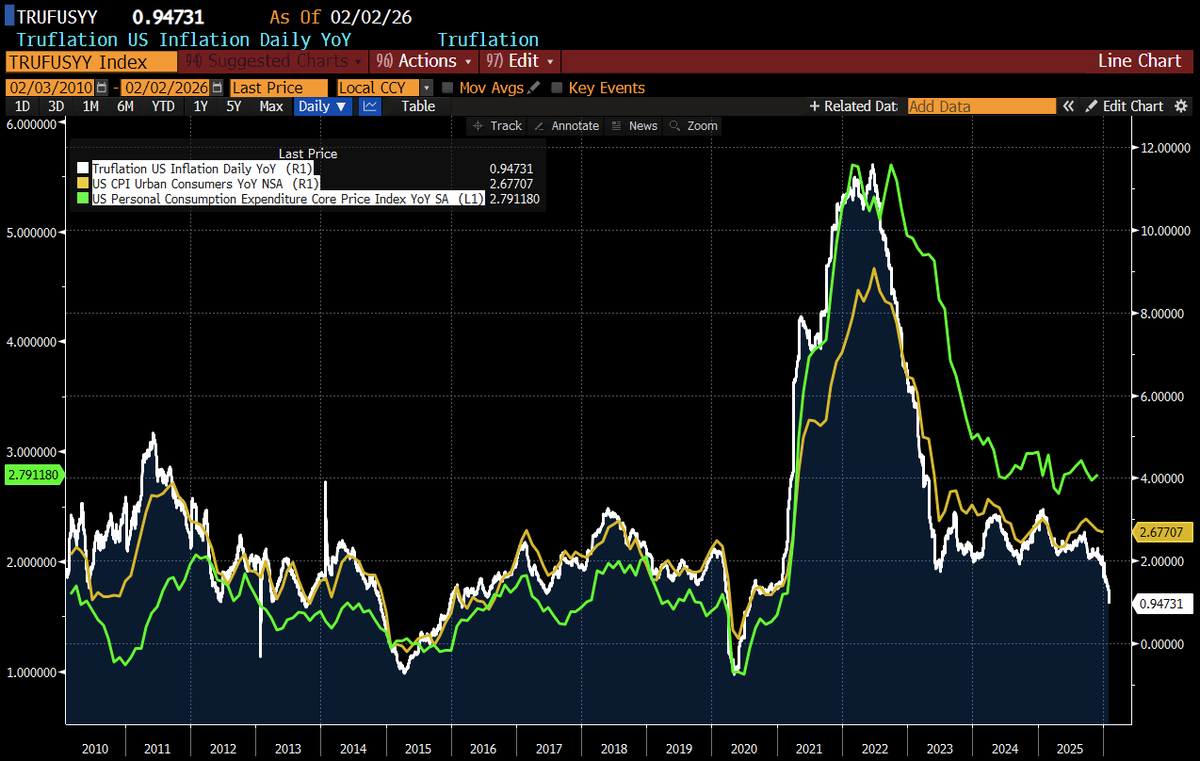Click the end date field 02/02/2026
Image resolution: width=1200 pixels, height=761 pixels.
165,88
